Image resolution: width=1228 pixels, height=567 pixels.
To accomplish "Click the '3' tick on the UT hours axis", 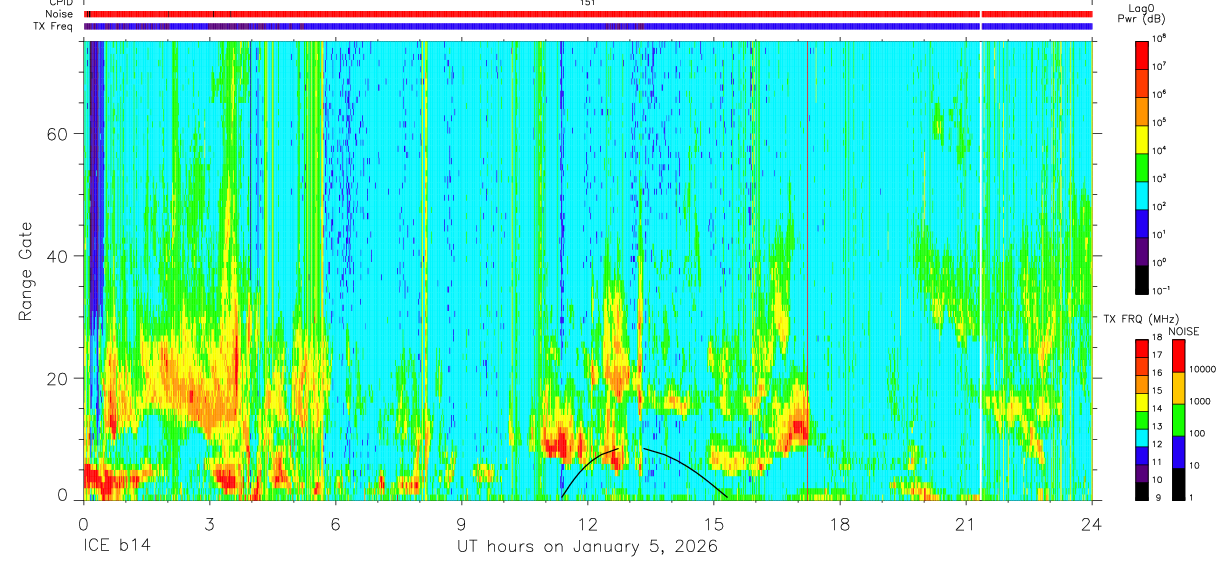I will (x=209, y=524).
